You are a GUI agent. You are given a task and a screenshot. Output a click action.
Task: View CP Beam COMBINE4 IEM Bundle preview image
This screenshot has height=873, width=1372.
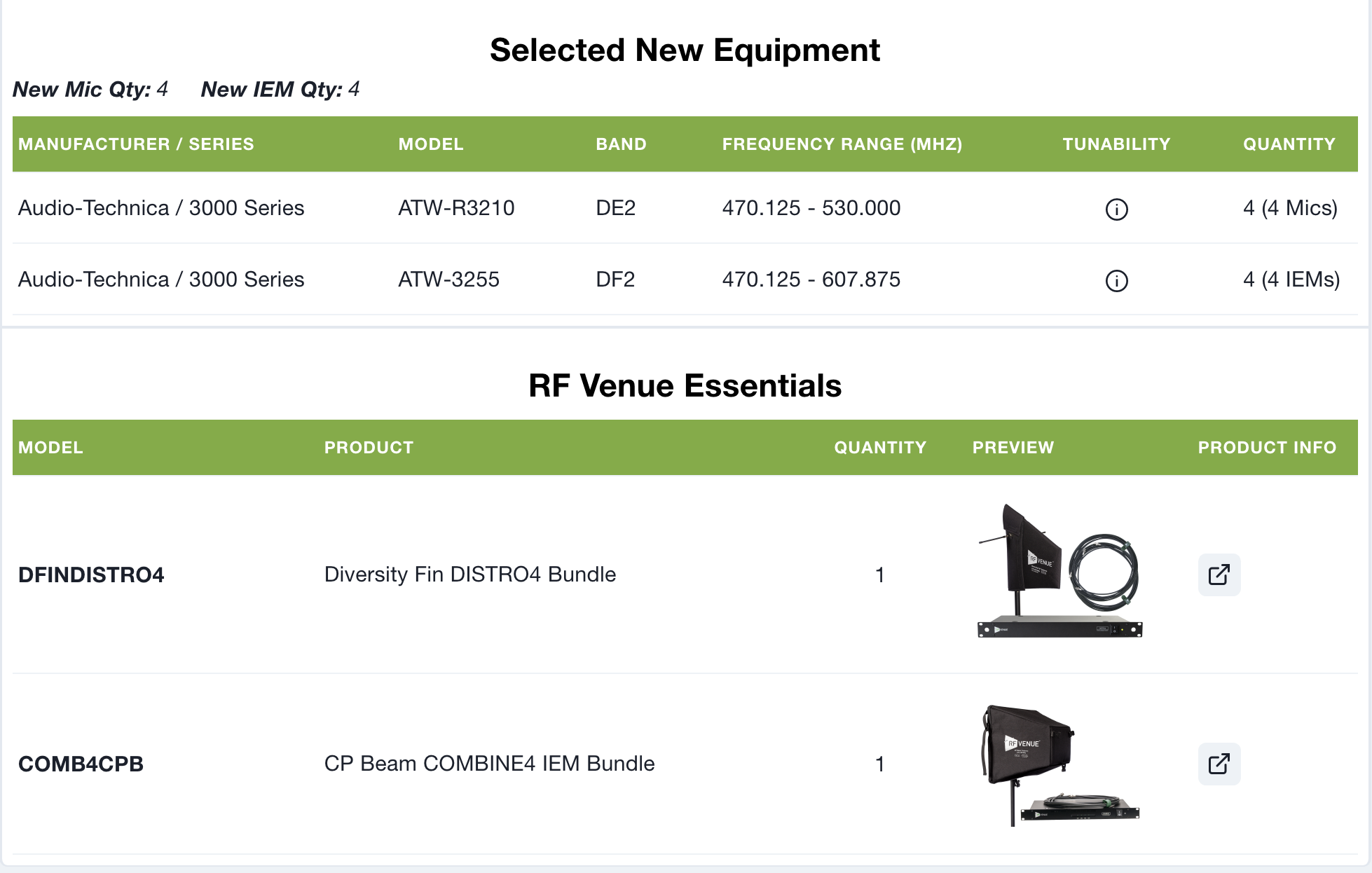coord(1060,764)
